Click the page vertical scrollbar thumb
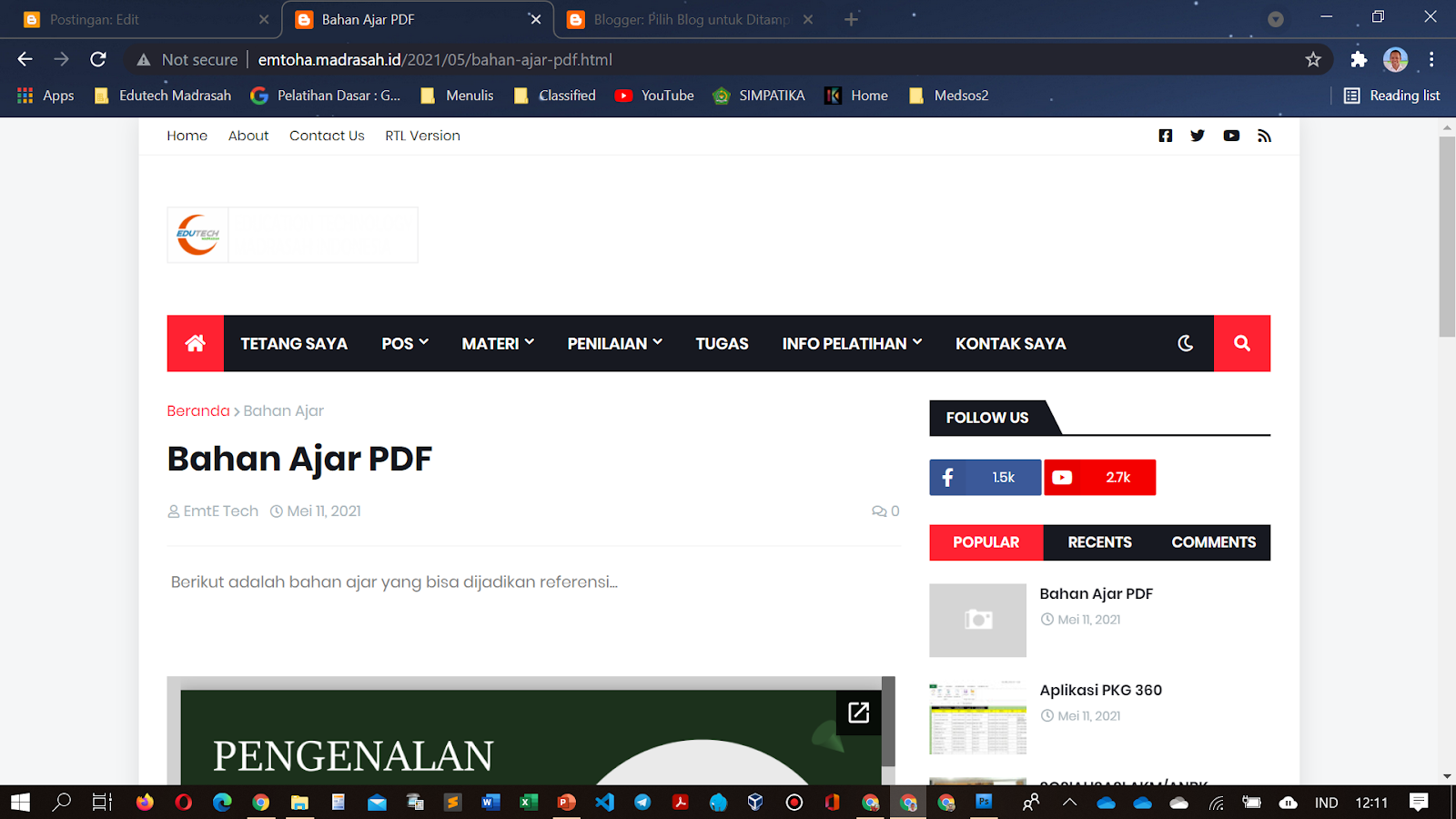1456x819 pixels. click(1447, 237)
